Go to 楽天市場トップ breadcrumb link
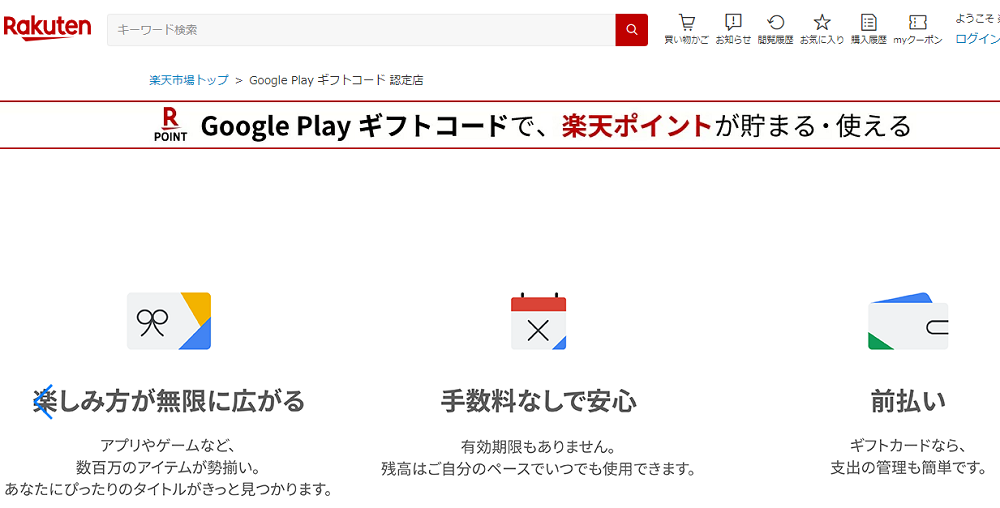Viewport: 1000px width, 508px height. [x=189, y=80]
